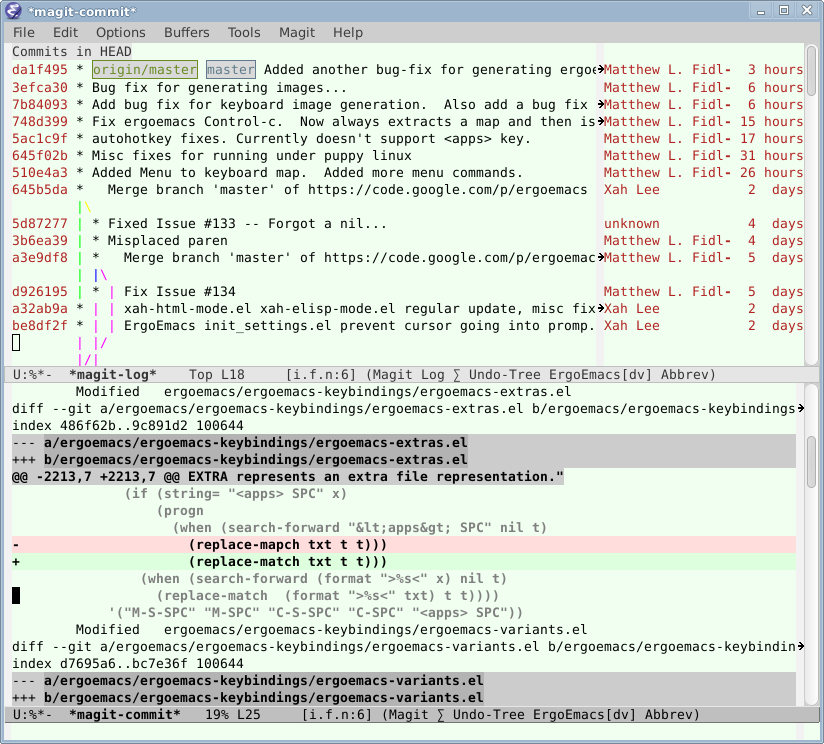Open the Help menu

coord(348,33)
